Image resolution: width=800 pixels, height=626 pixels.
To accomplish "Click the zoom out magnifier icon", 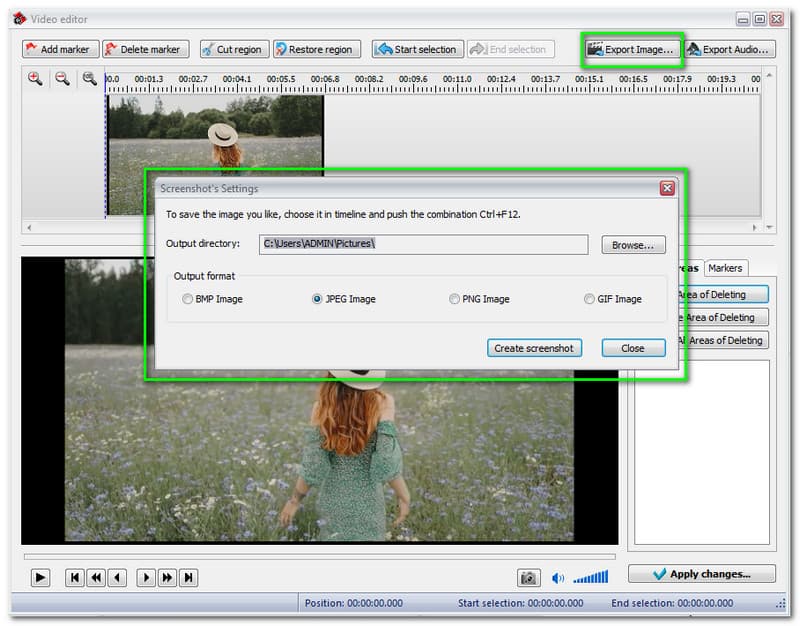I will tap(62, 79).
